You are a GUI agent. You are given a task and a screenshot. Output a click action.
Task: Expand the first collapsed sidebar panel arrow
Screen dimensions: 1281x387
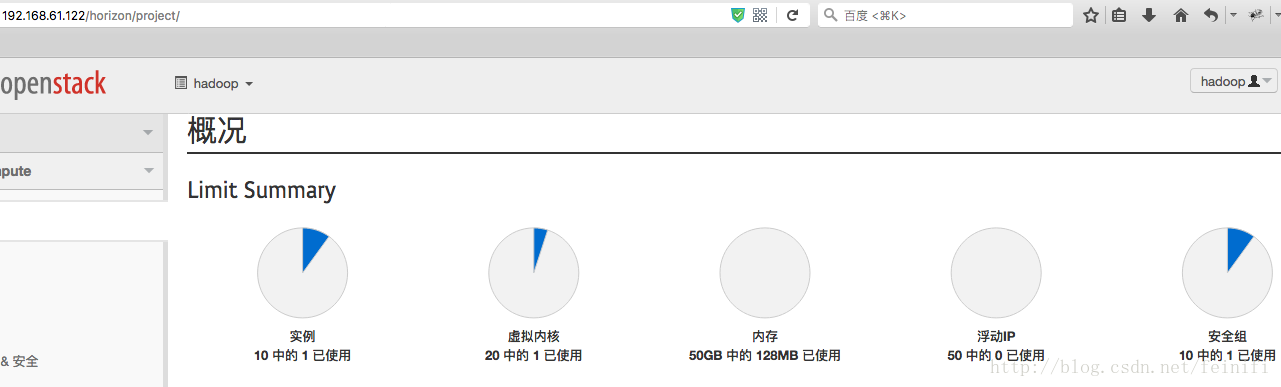[148, 133]
